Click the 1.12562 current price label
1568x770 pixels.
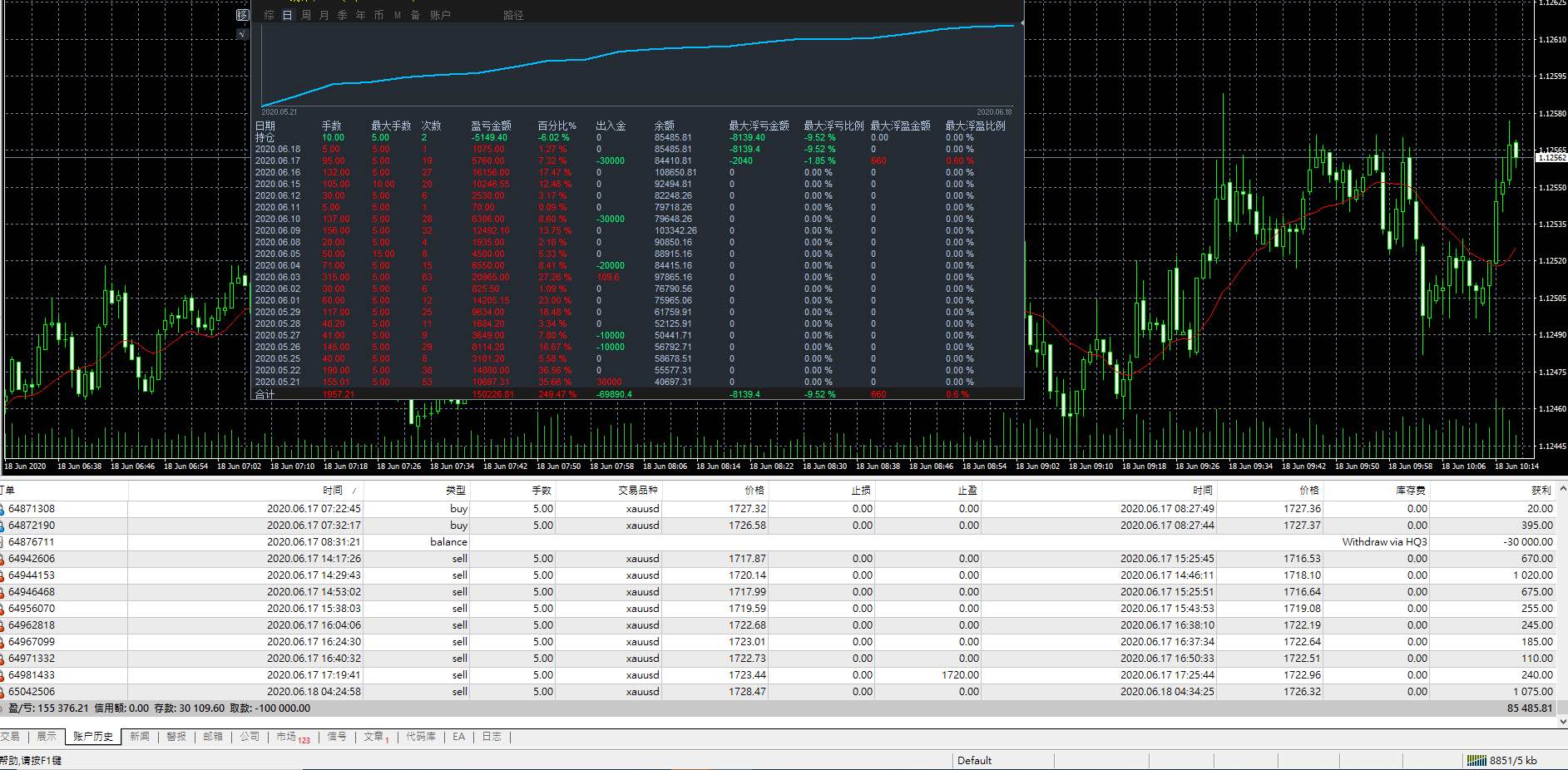pyautogui.click(x=1552, y=157)
